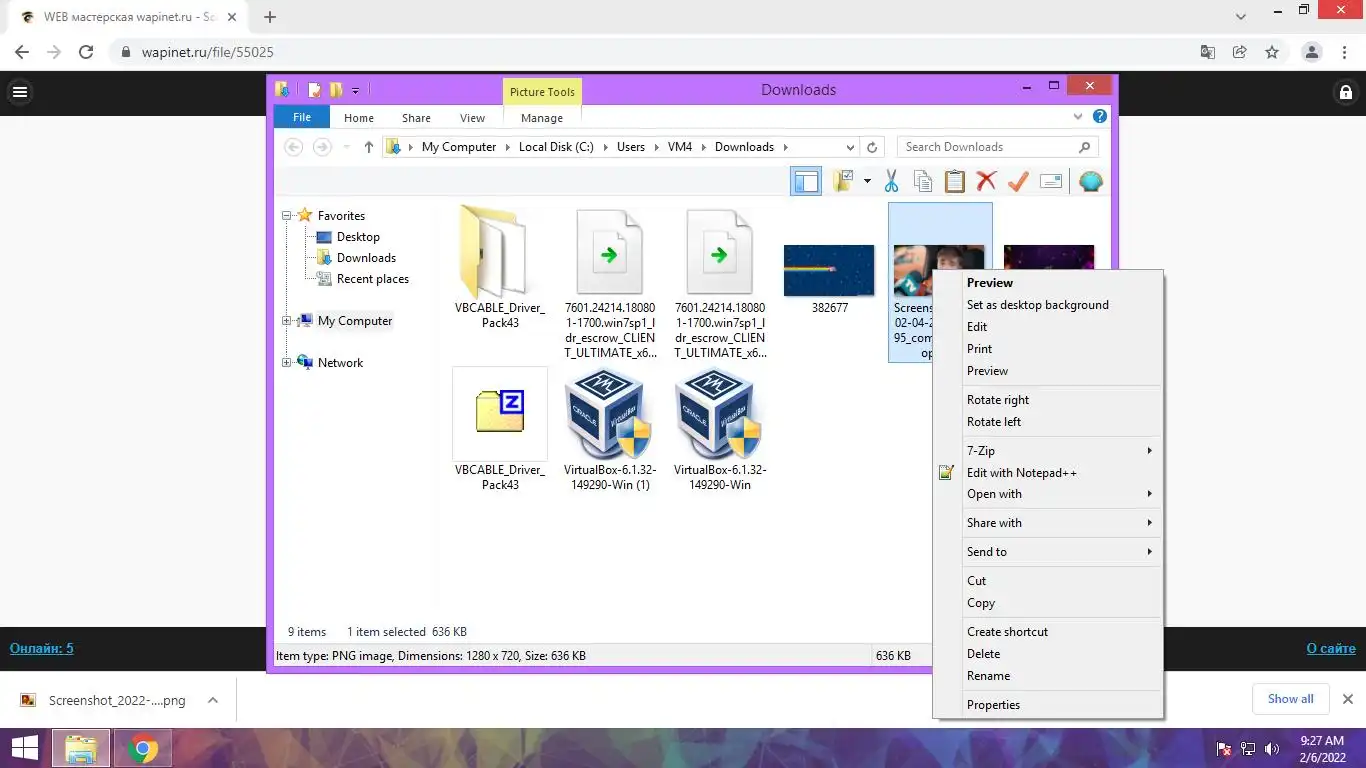Expand the My Computer tree node
This screenshot has height=768, width=1366.
click(x=287, y=321)
